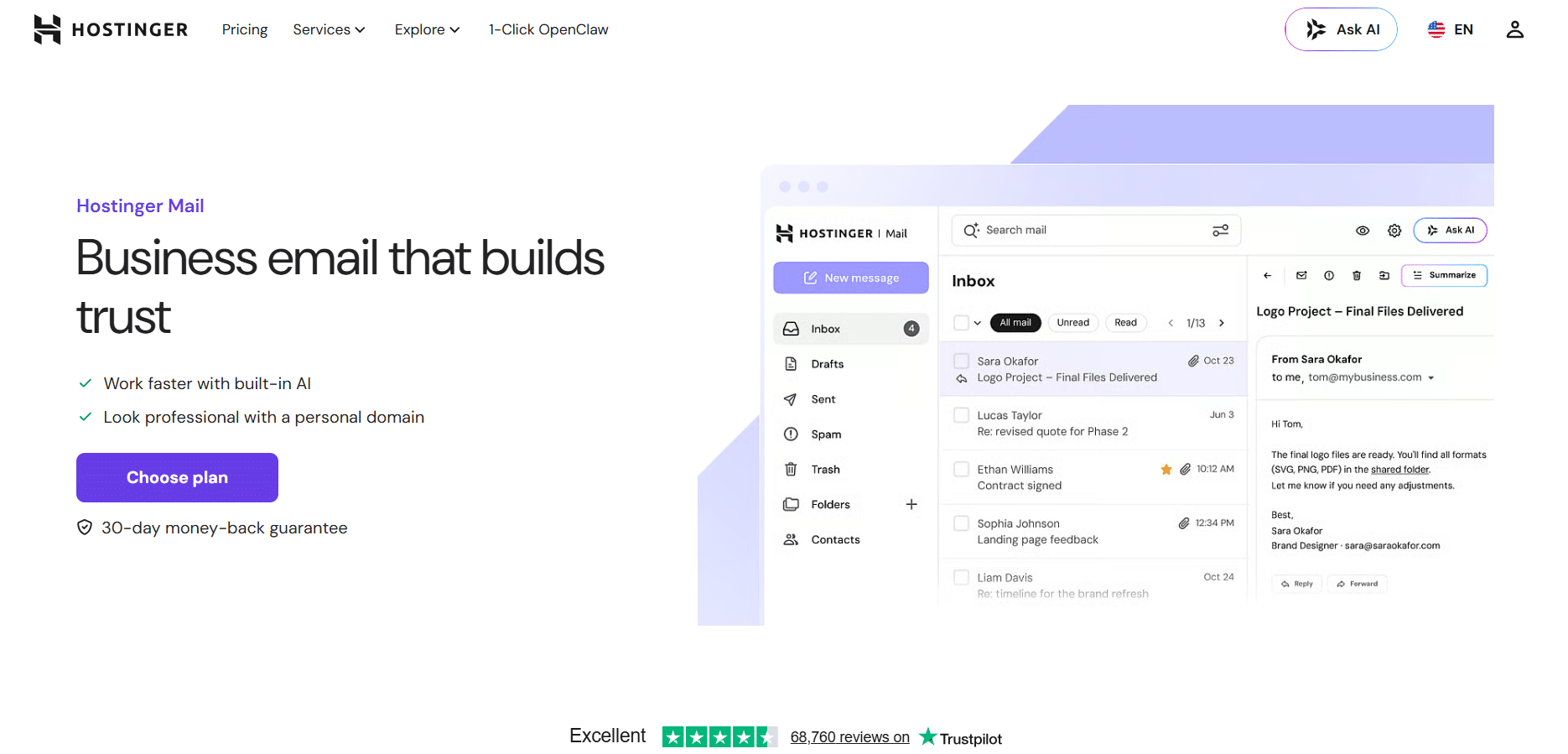1568x754 pixels.
Task: Click the eye icon in mail toolbar
Action: [1363, 231]
